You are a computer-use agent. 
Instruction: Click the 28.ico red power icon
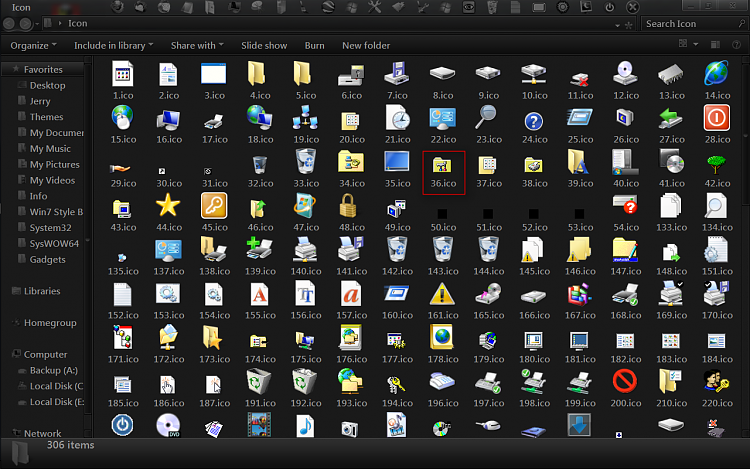[717, 118]
